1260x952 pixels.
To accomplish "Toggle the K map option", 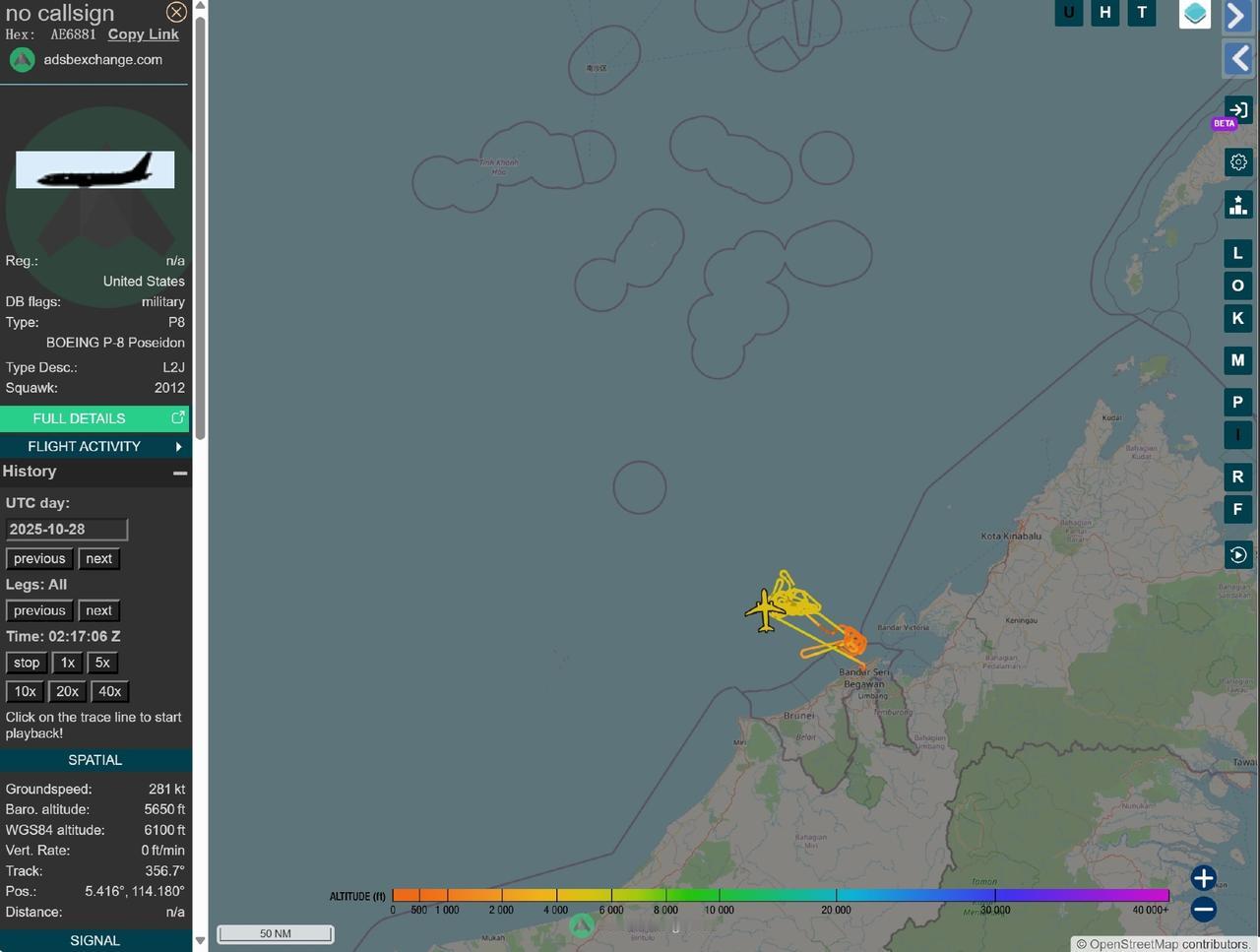I will [x=1238, y=318].
